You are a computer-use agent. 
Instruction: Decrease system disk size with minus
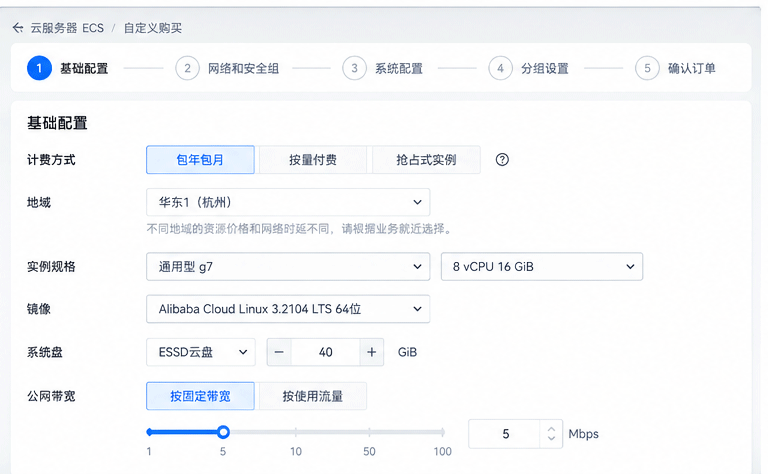click(279, 352)
